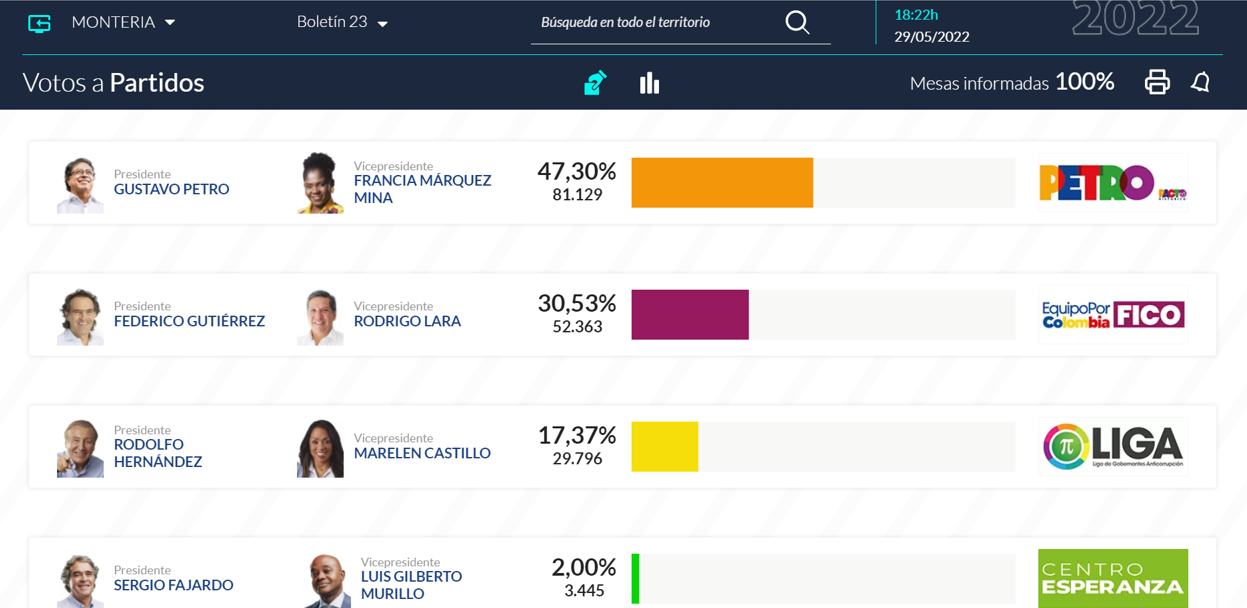Open notifications bell icon

pyautogui.click(x=1201, y=82)
